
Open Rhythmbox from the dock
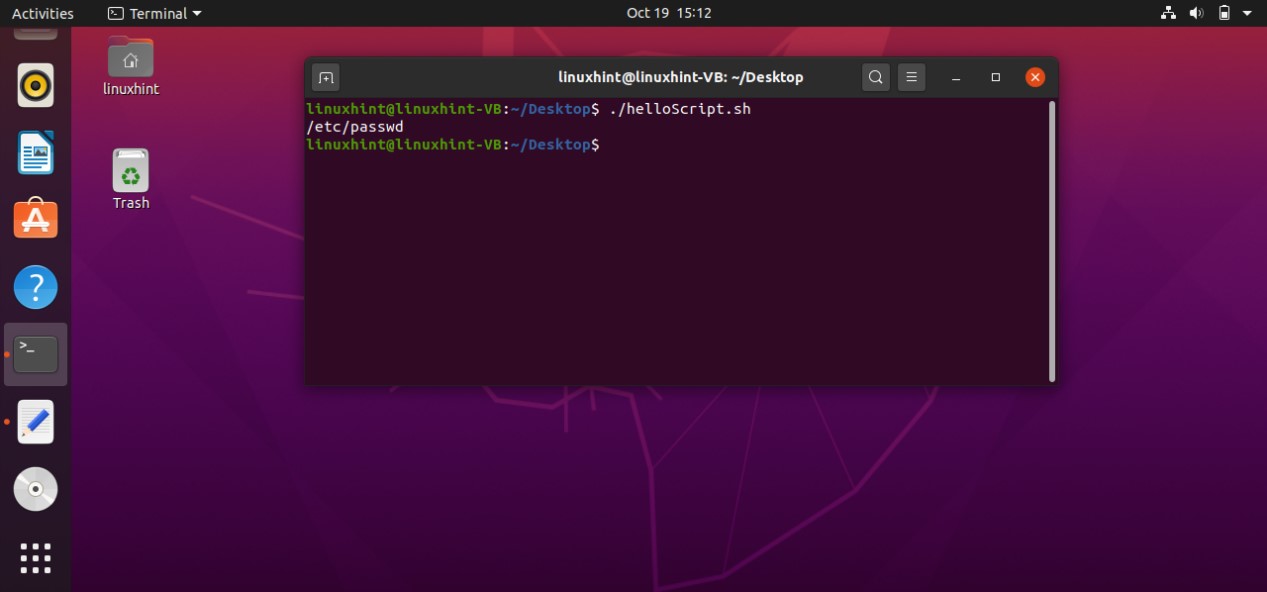click(x=36, y=87)
